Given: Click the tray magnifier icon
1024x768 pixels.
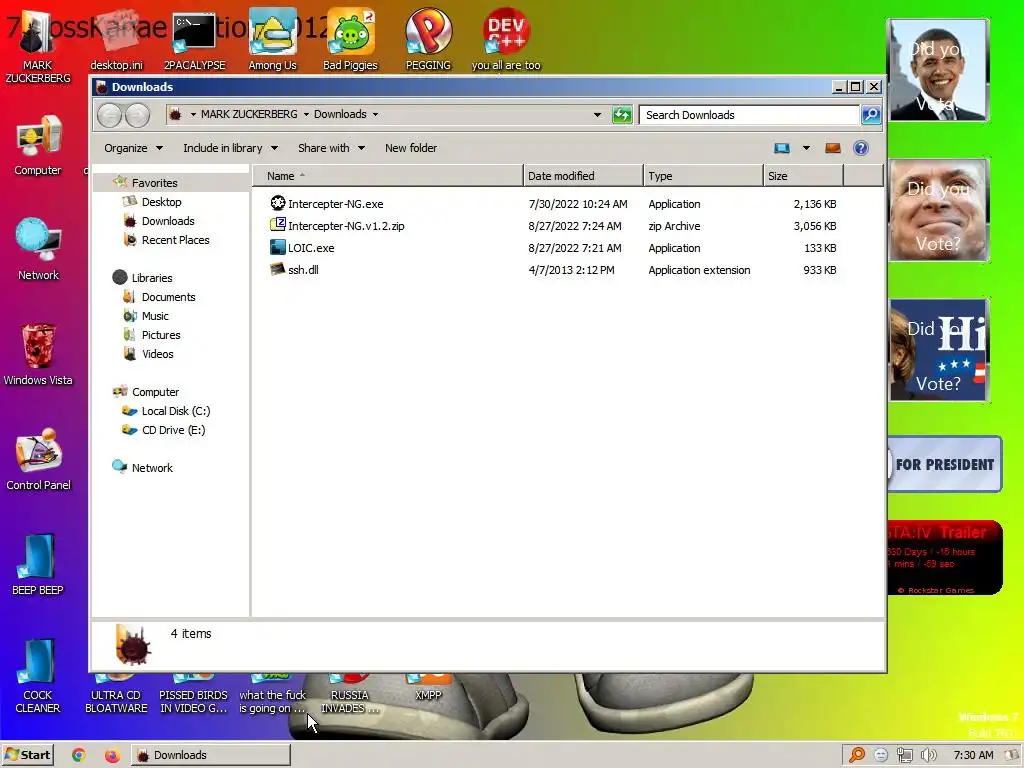Looking at the screenshot, I should (857, 755).
